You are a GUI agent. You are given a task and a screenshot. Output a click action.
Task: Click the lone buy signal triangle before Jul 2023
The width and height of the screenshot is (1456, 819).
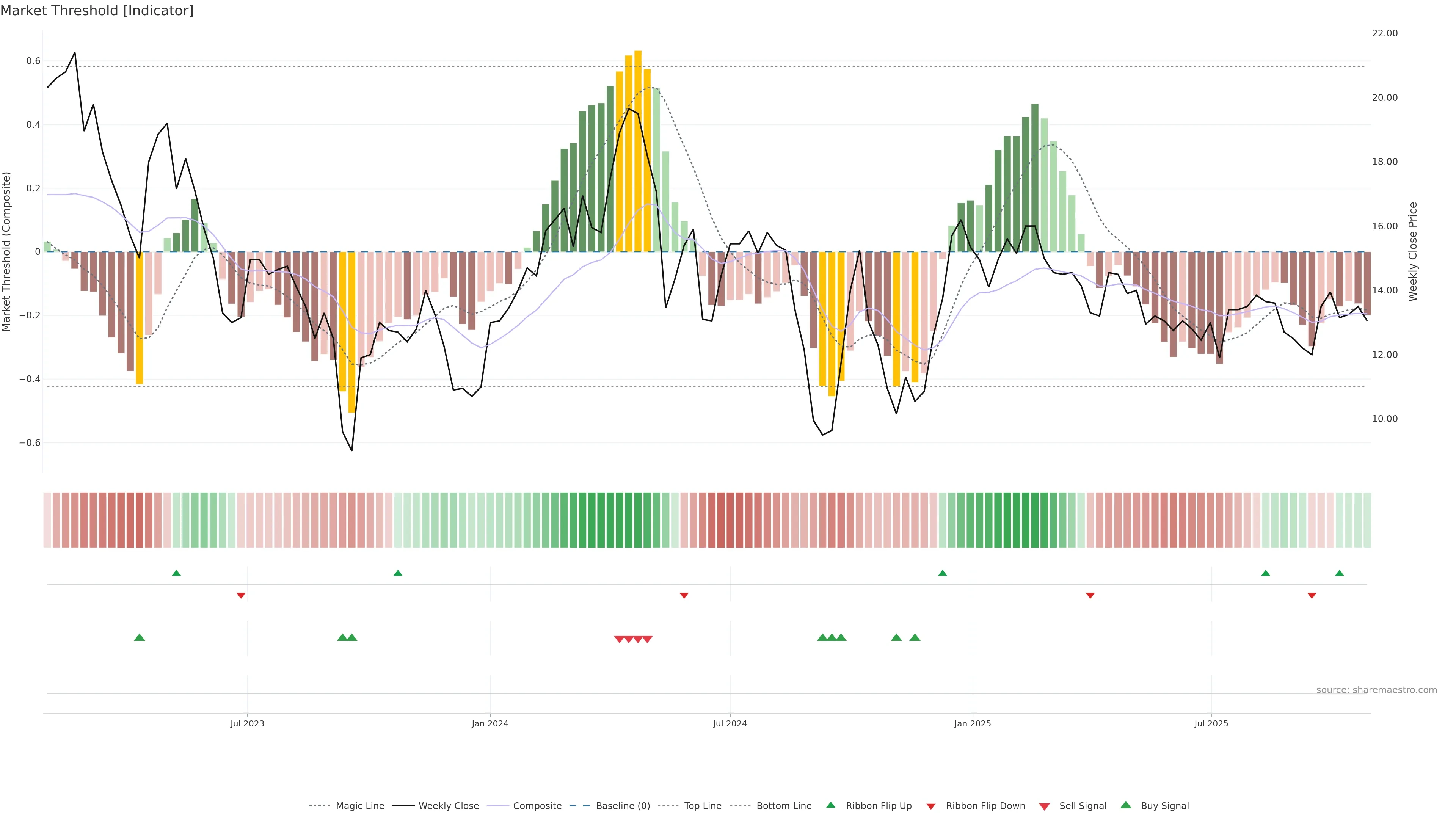point(140,637)
